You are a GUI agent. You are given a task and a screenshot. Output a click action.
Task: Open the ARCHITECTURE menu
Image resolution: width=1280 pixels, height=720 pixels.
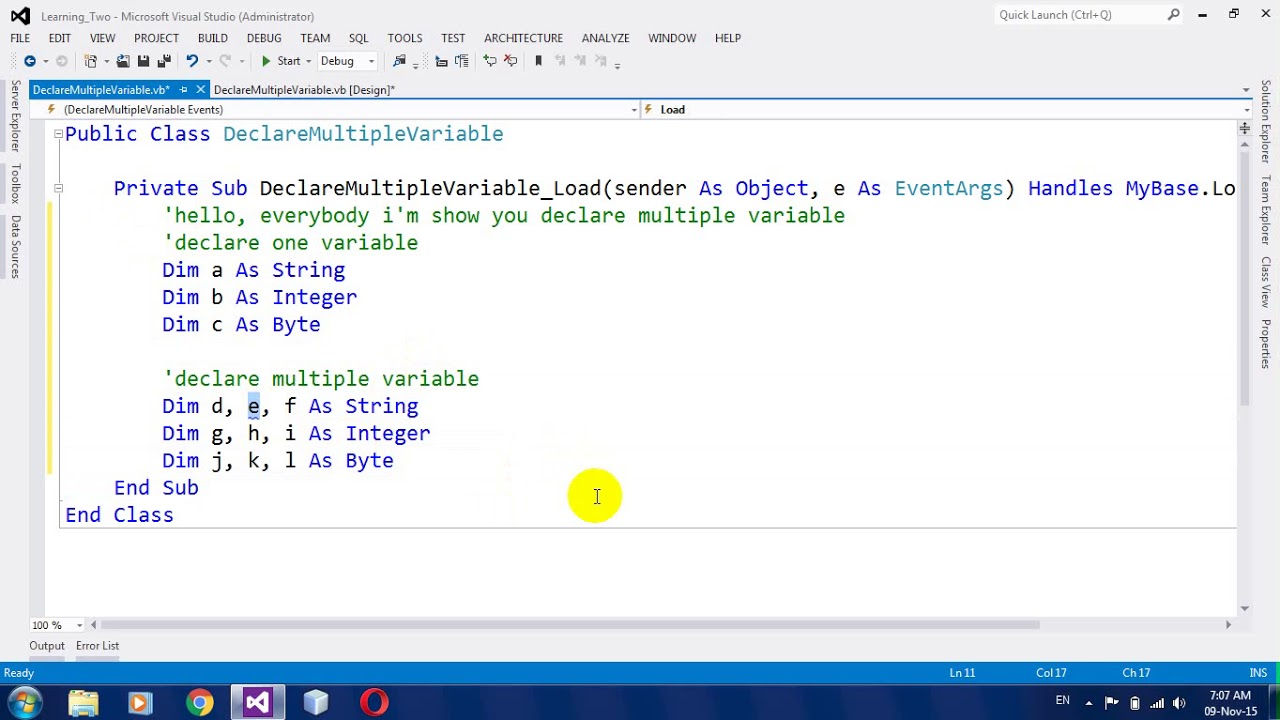point(523,38)
